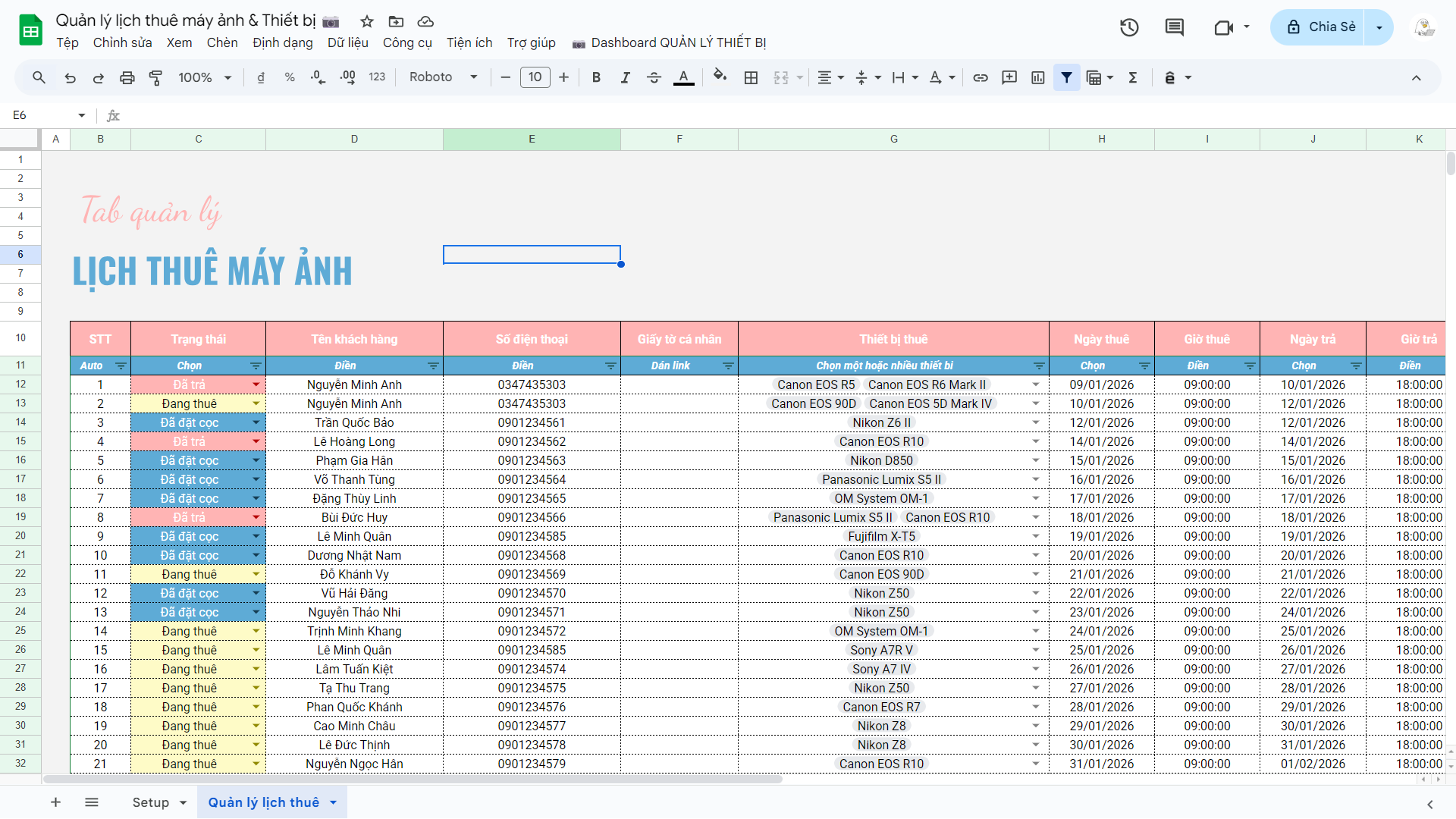Expand status dropdown for Nguyễn Minh Anh row 1
The height and width of the screenshot is (819, 1456).
tap(256, 385)
